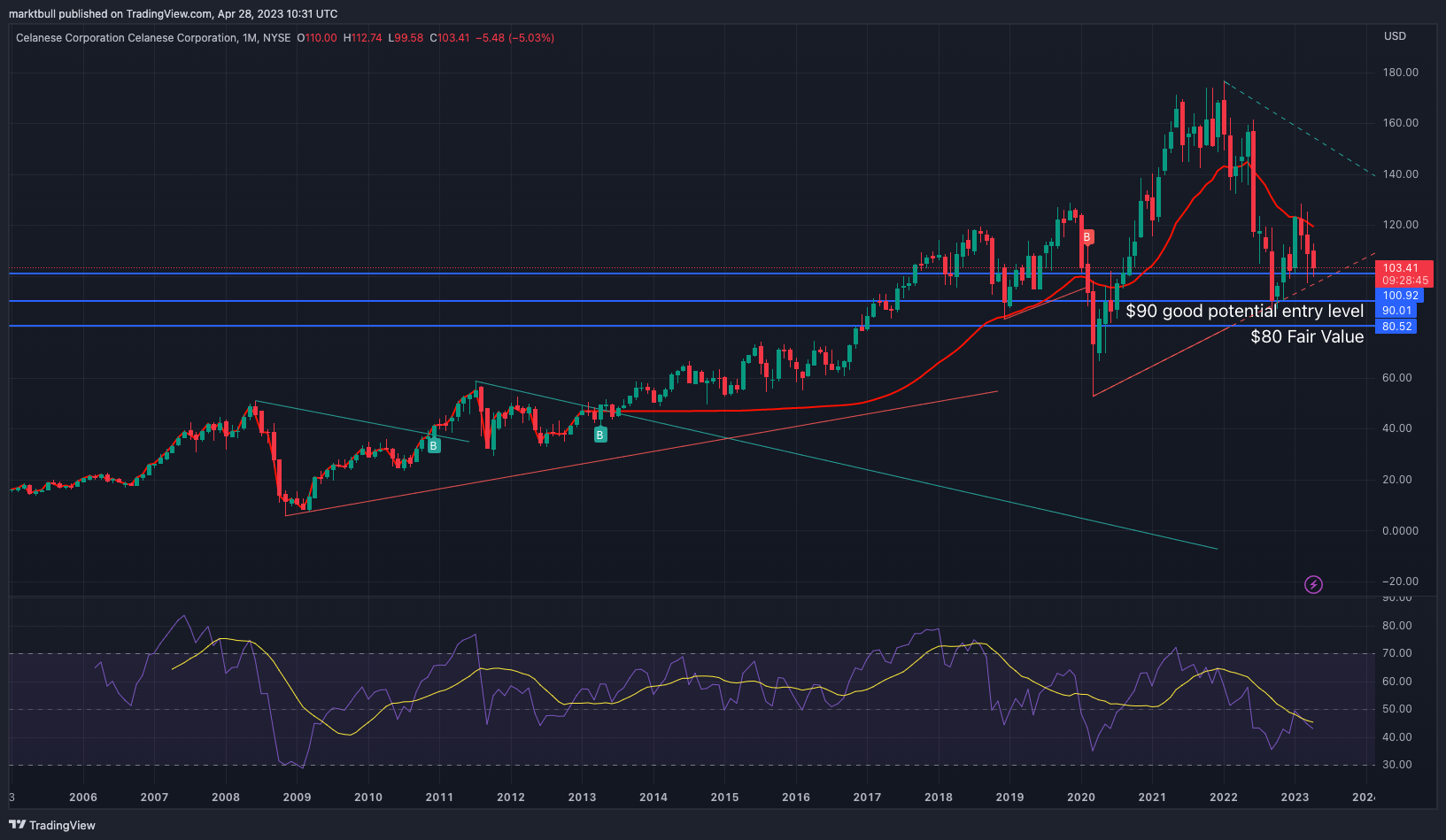Click the USD currency label
Viewport: 1446px width, 840px height.
point(1395,36)
